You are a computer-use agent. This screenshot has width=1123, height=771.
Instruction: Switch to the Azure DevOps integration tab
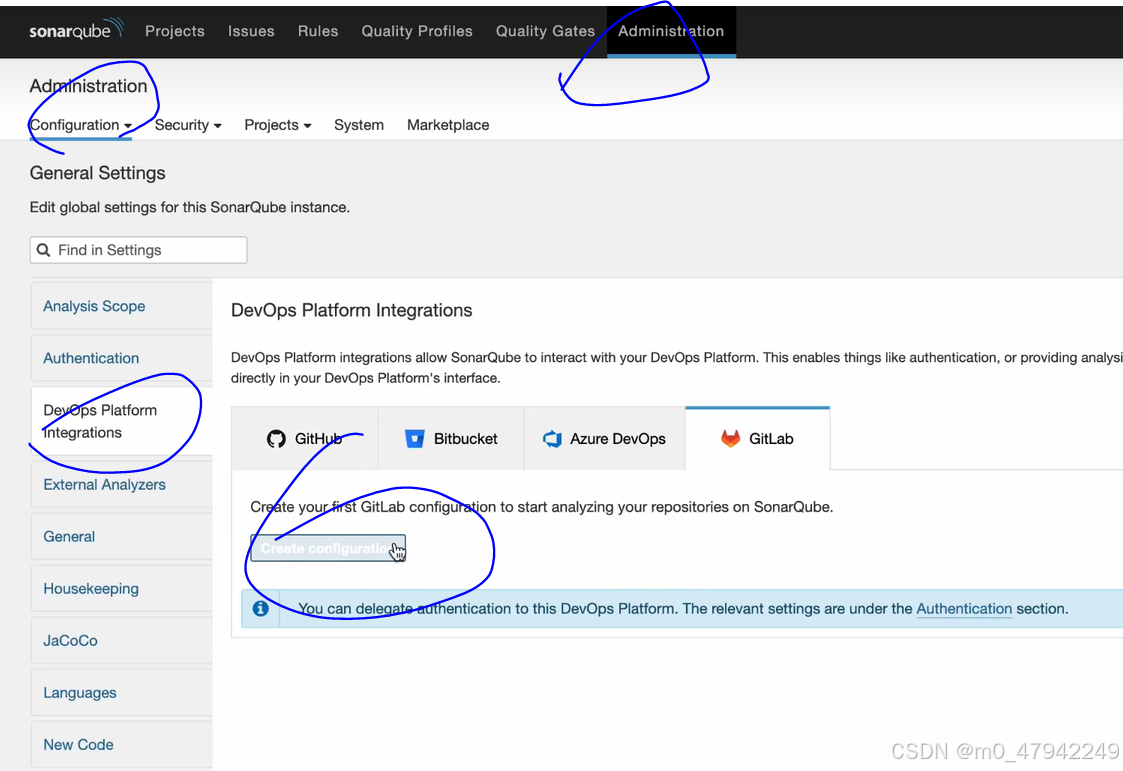click(x=604, y=439)
